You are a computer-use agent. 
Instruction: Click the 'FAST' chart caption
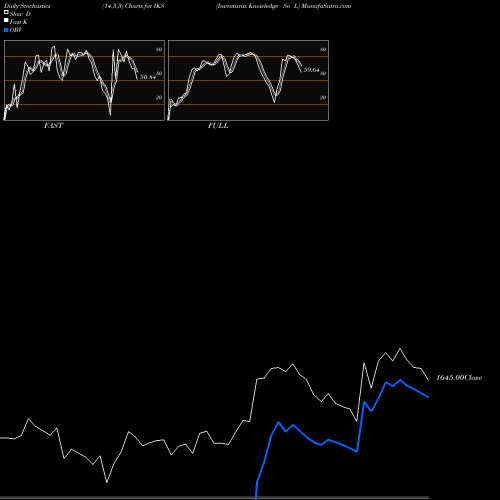click(53, 126)
